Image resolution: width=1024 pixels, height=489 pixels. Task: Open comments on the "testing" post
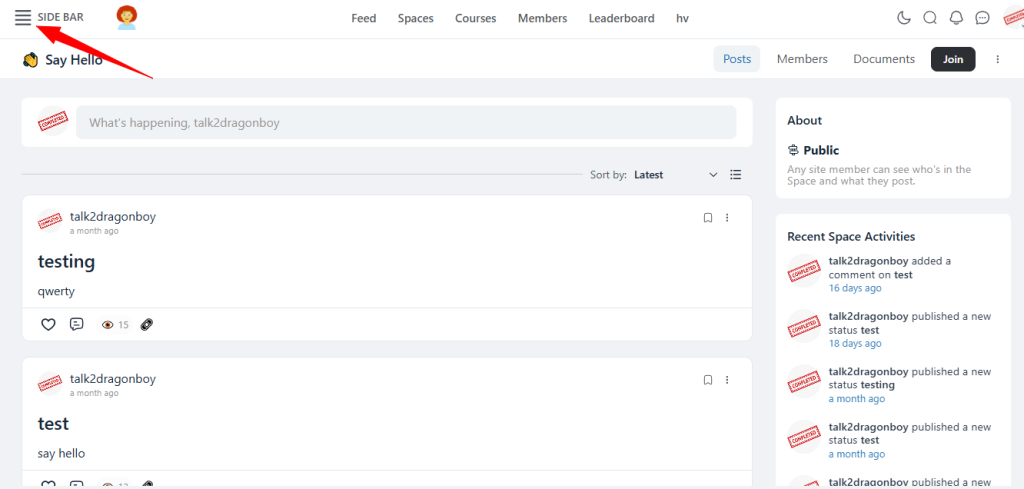point(77,324)
